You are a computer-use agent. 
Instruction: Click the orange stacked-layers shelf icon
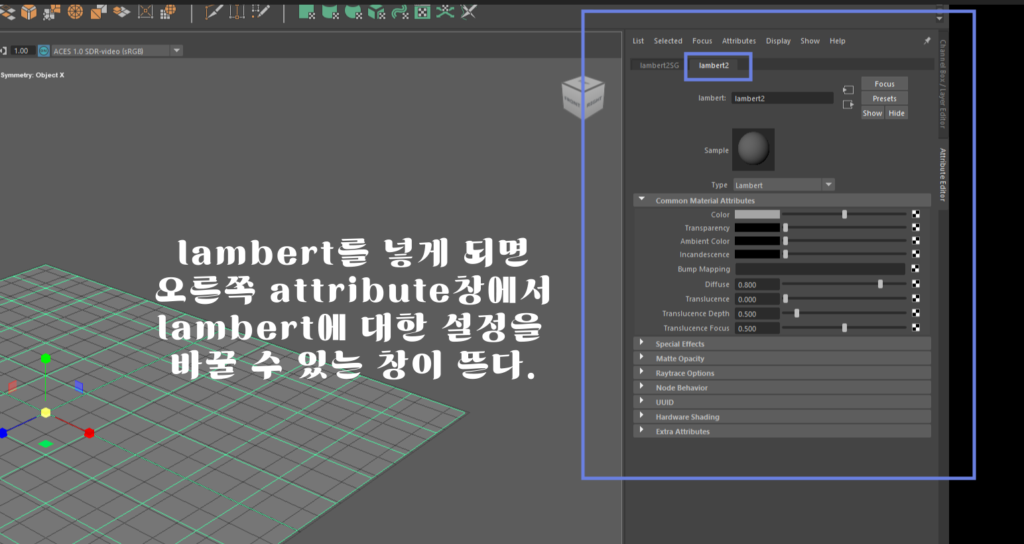tap(121, 11)
